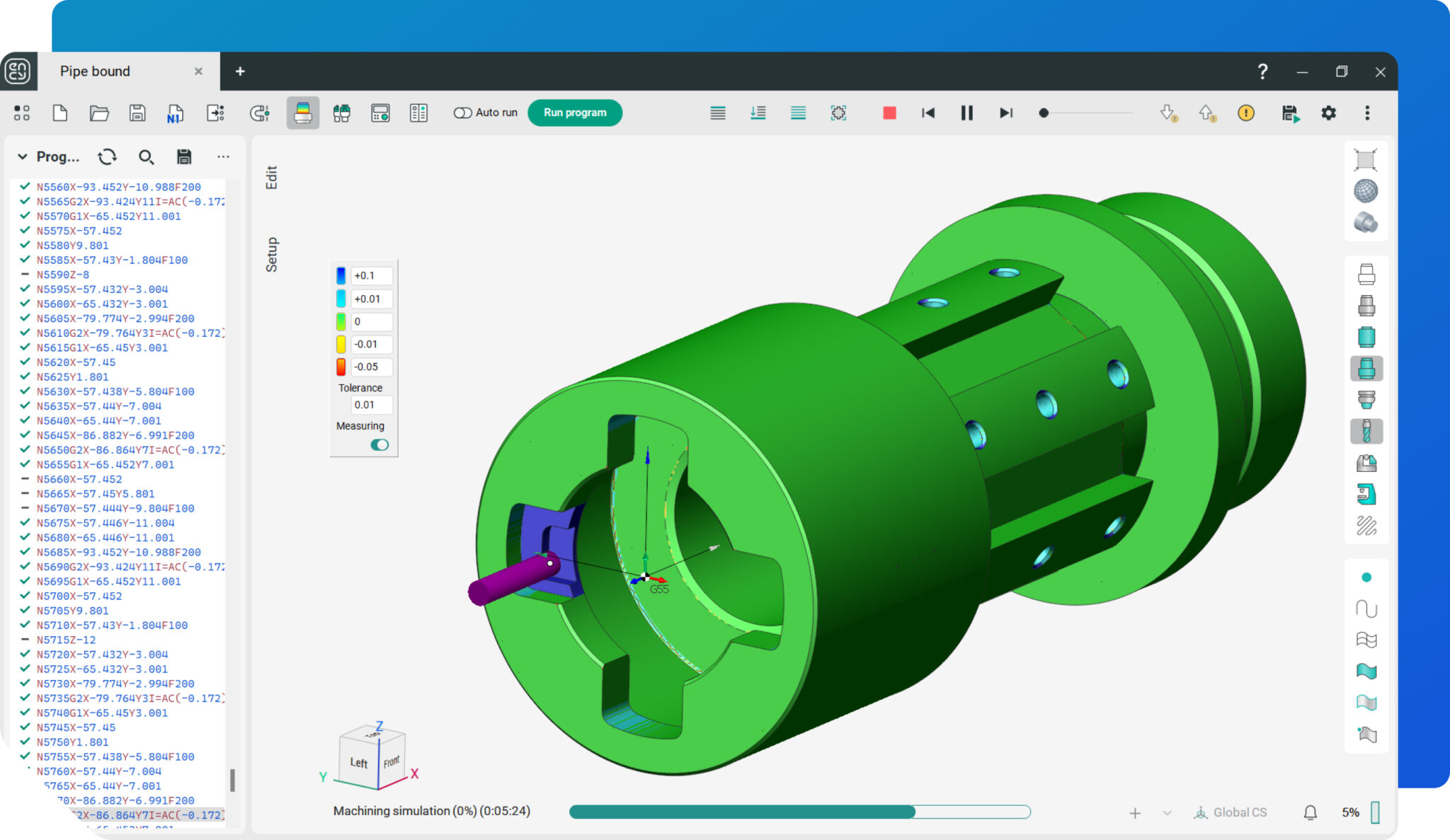Open the settings gear in toolbar
The height and width of the screenshot is (840, 1450).
click(x=1328, y=113)
